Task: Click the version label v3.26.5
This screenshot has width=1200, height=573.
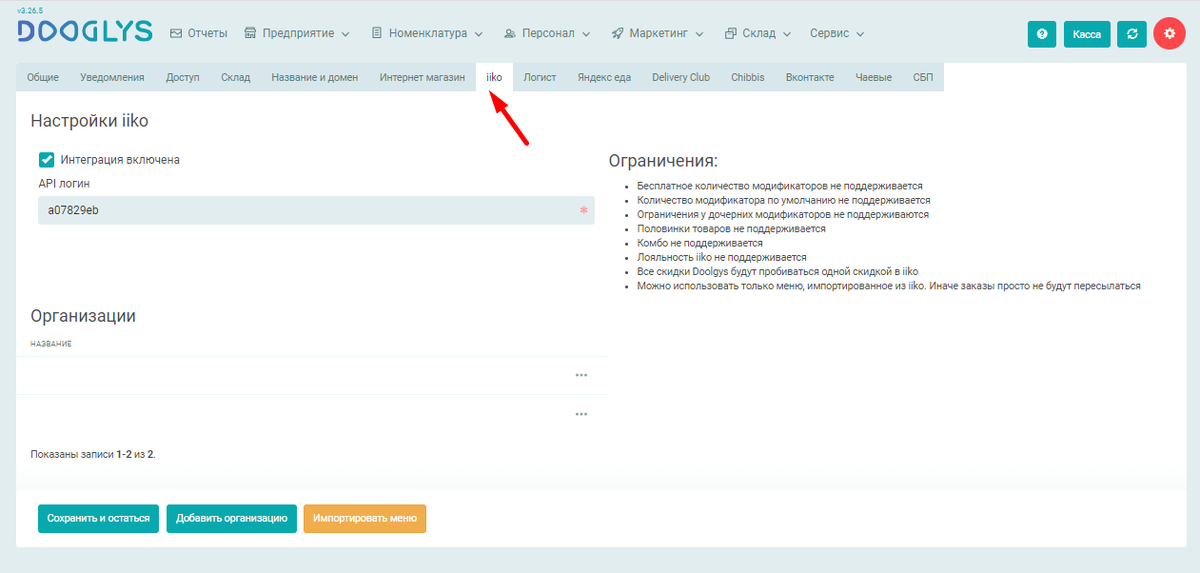Action: (32, 9)
